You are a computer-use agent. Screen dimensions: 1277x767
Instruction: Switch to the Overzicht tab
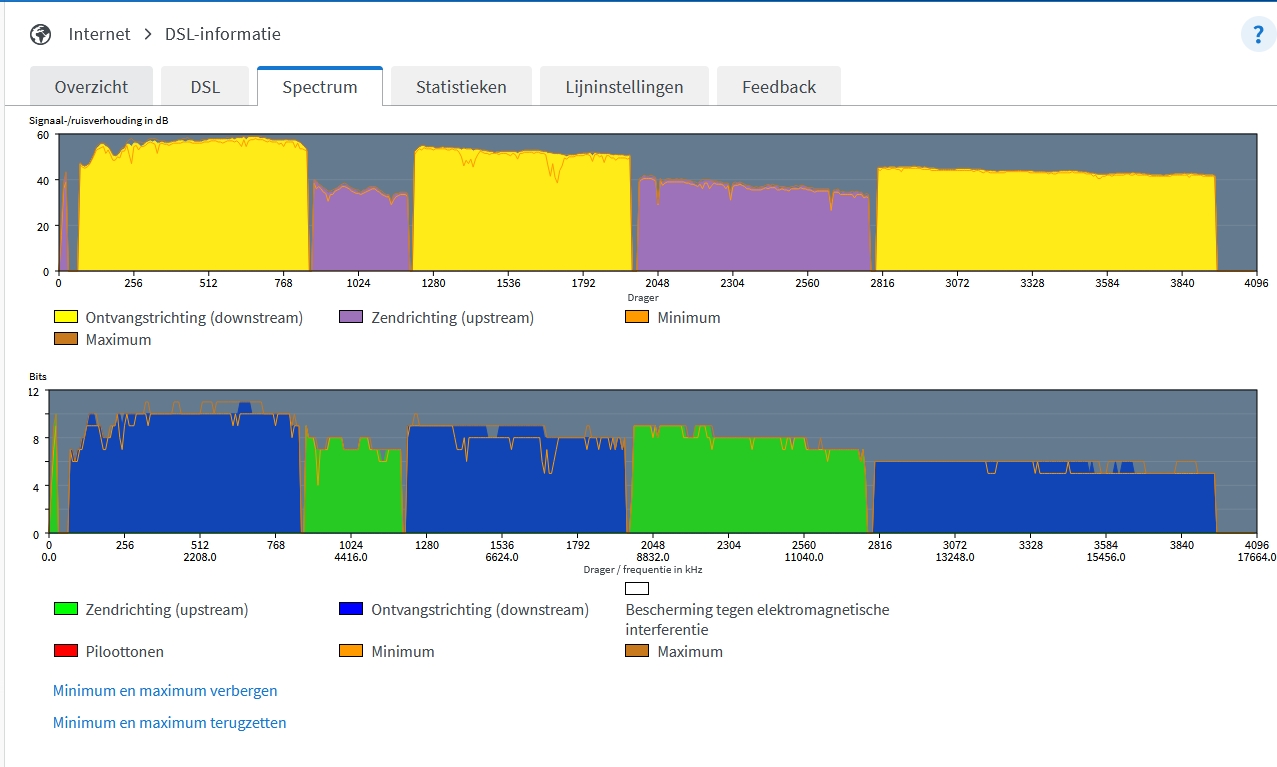91,87
